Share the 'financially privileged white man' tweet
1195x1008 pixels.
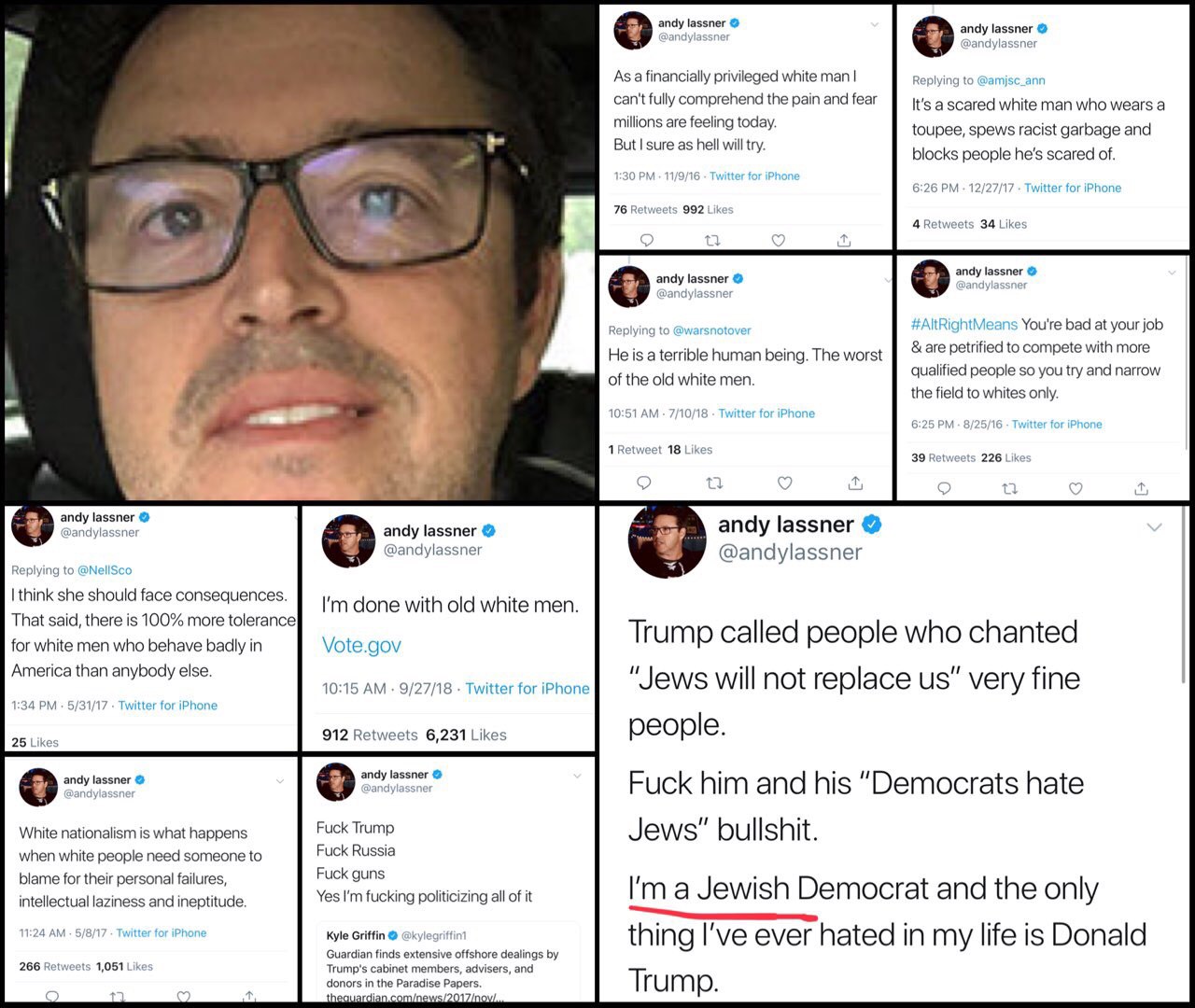tap(844, 240)
